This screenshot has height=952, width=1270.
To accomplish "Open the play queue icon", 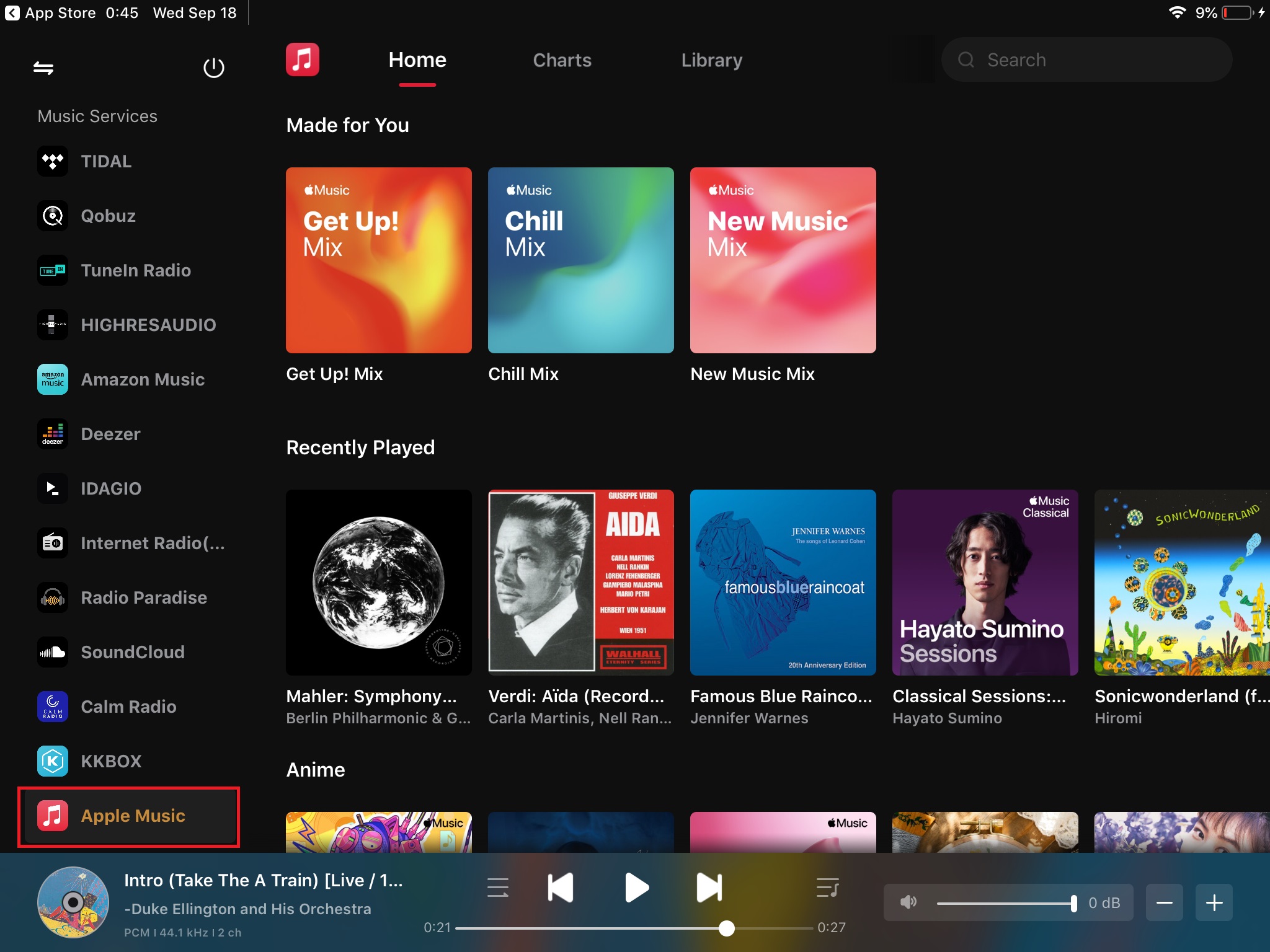I will point(828,888).
